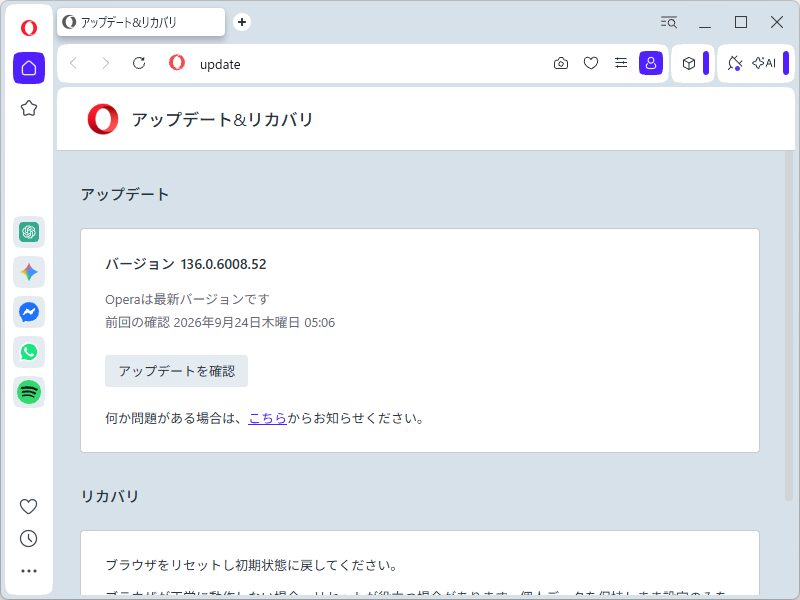The width and height of the screenshot is (800, 600).
Task: Click the Operaは最新バージョンです status text
Action: 187,299
